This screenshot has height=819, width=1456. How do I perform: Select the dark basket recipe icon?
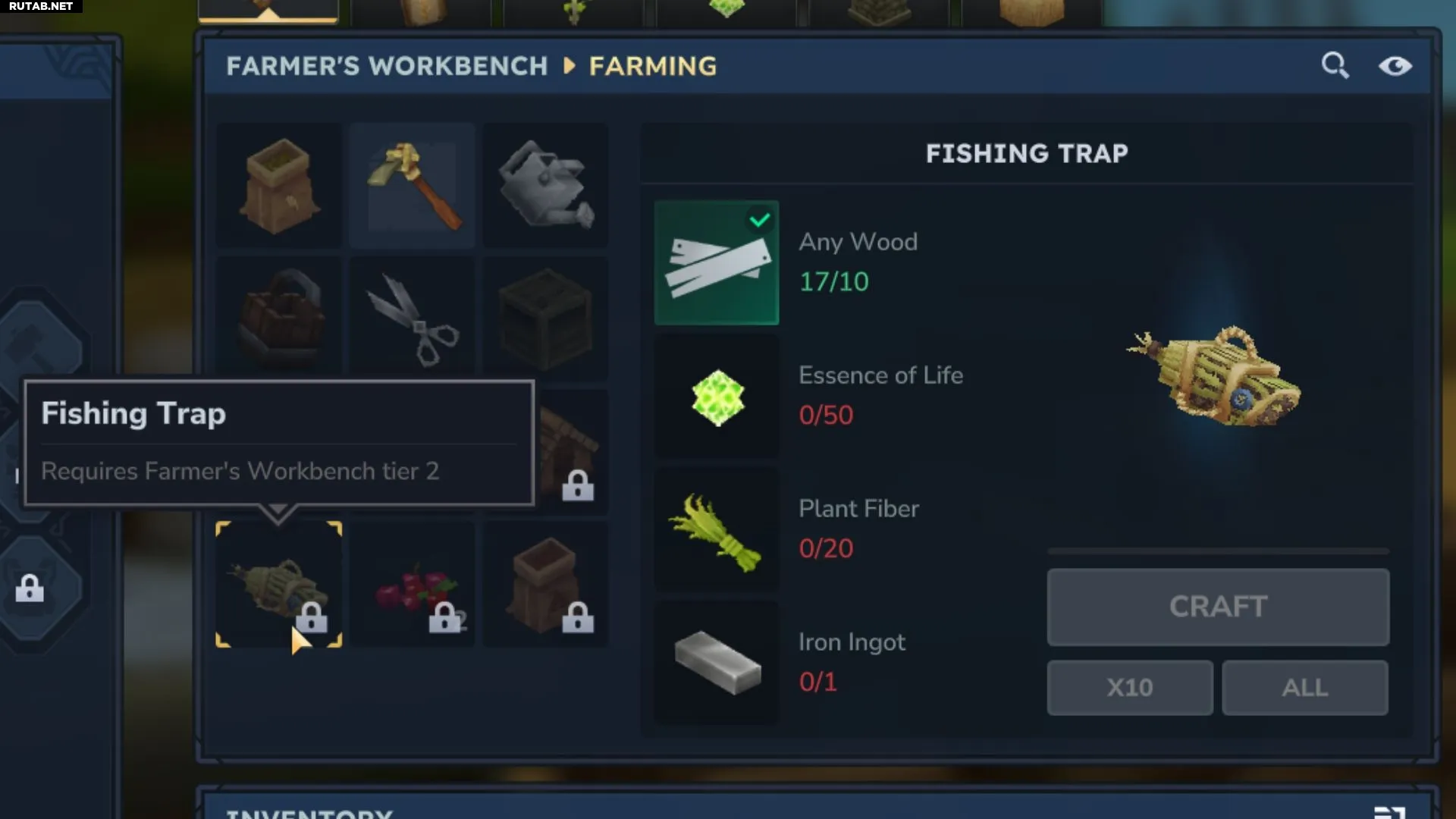coord(278,318)
